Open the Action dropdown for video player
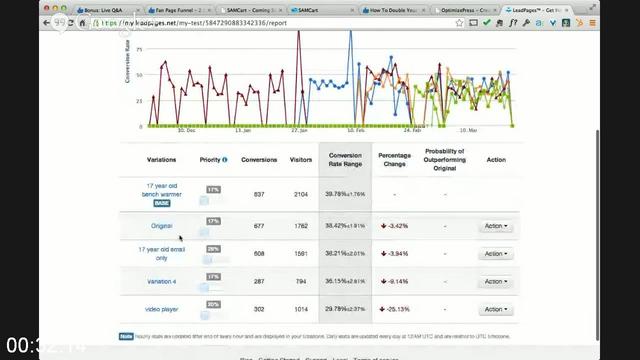Image resolution: width=640 pixels, height=360 pixels. [x=496, y=309]
